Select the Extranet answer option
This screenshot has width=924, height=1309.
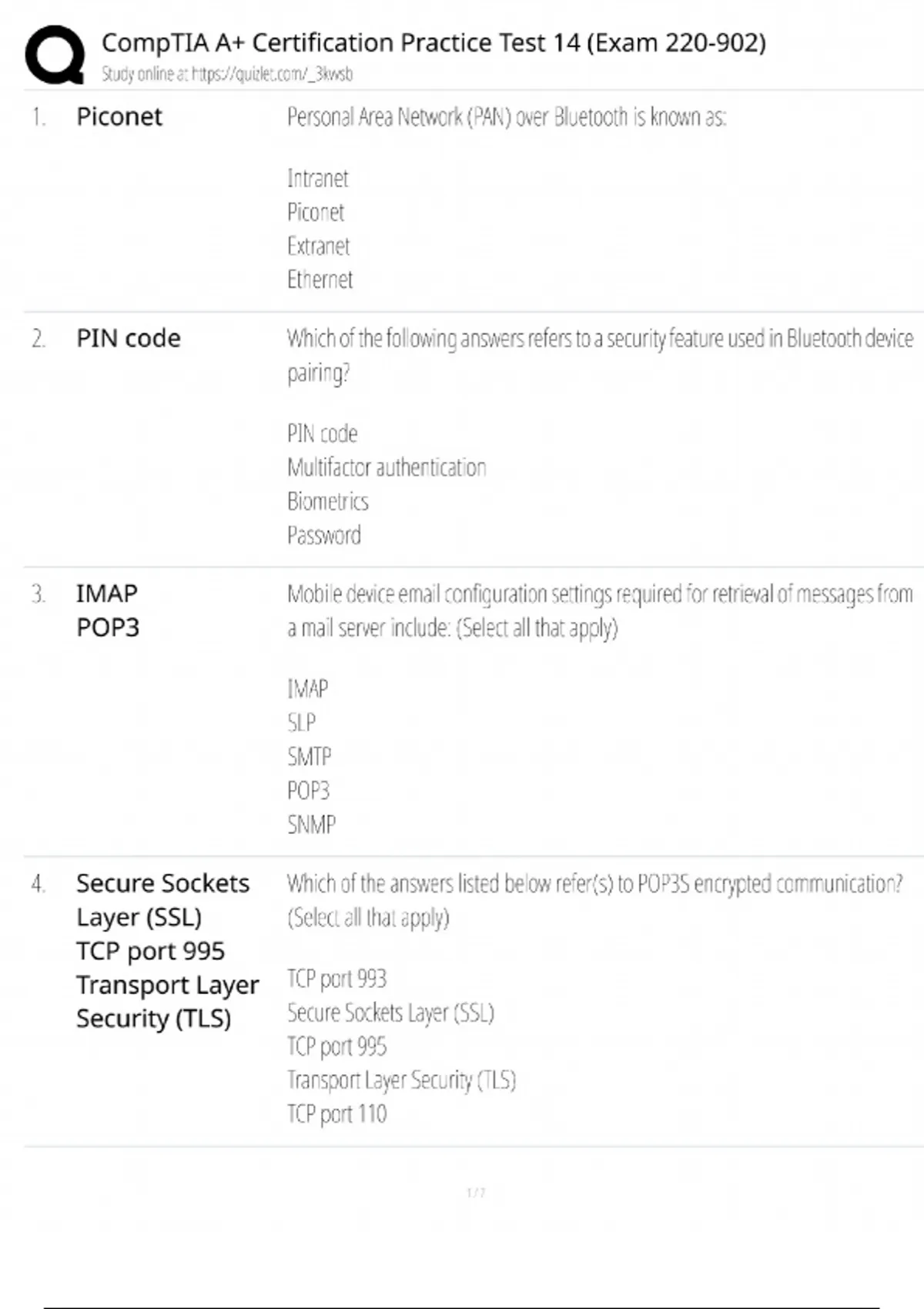tap(318, 246)
